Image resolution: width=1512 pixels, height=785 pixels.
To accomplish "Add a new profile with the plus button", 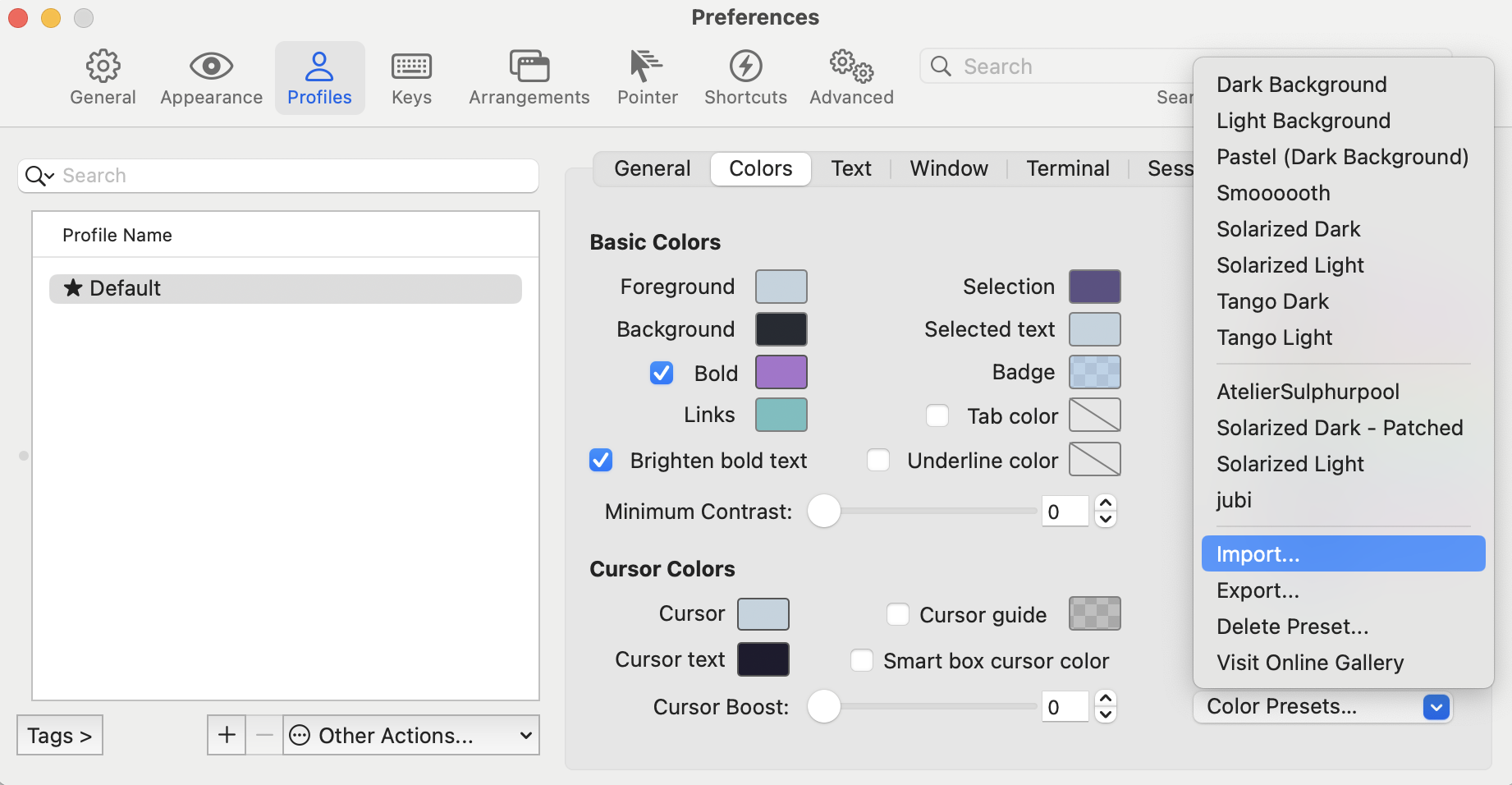I will (x=226, y=734).
